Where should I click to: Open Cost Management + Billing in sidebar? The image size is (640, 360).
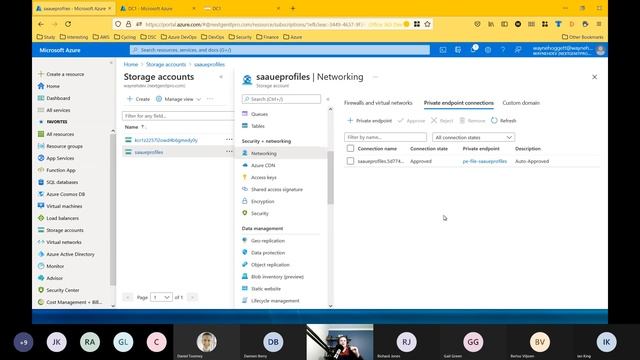coord(70,302)
